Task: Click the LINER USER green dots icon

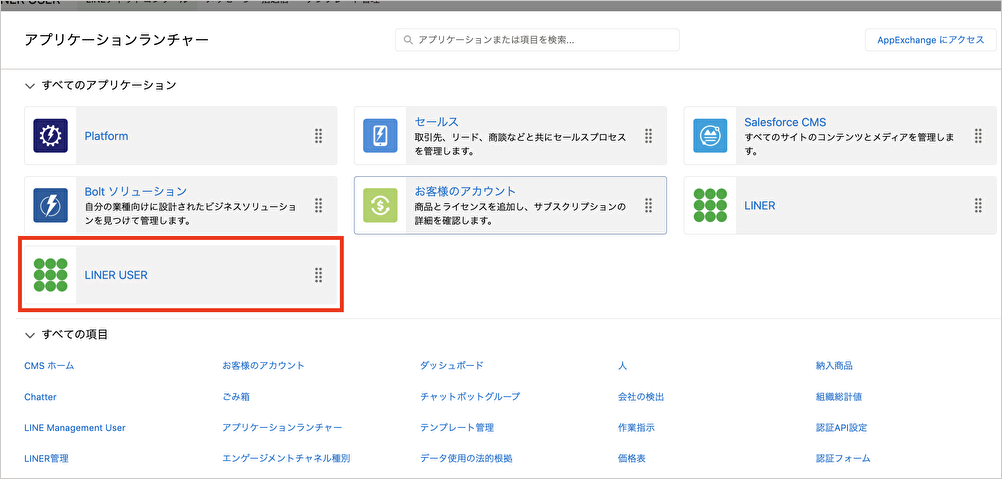Action: [x=50, y=275]
